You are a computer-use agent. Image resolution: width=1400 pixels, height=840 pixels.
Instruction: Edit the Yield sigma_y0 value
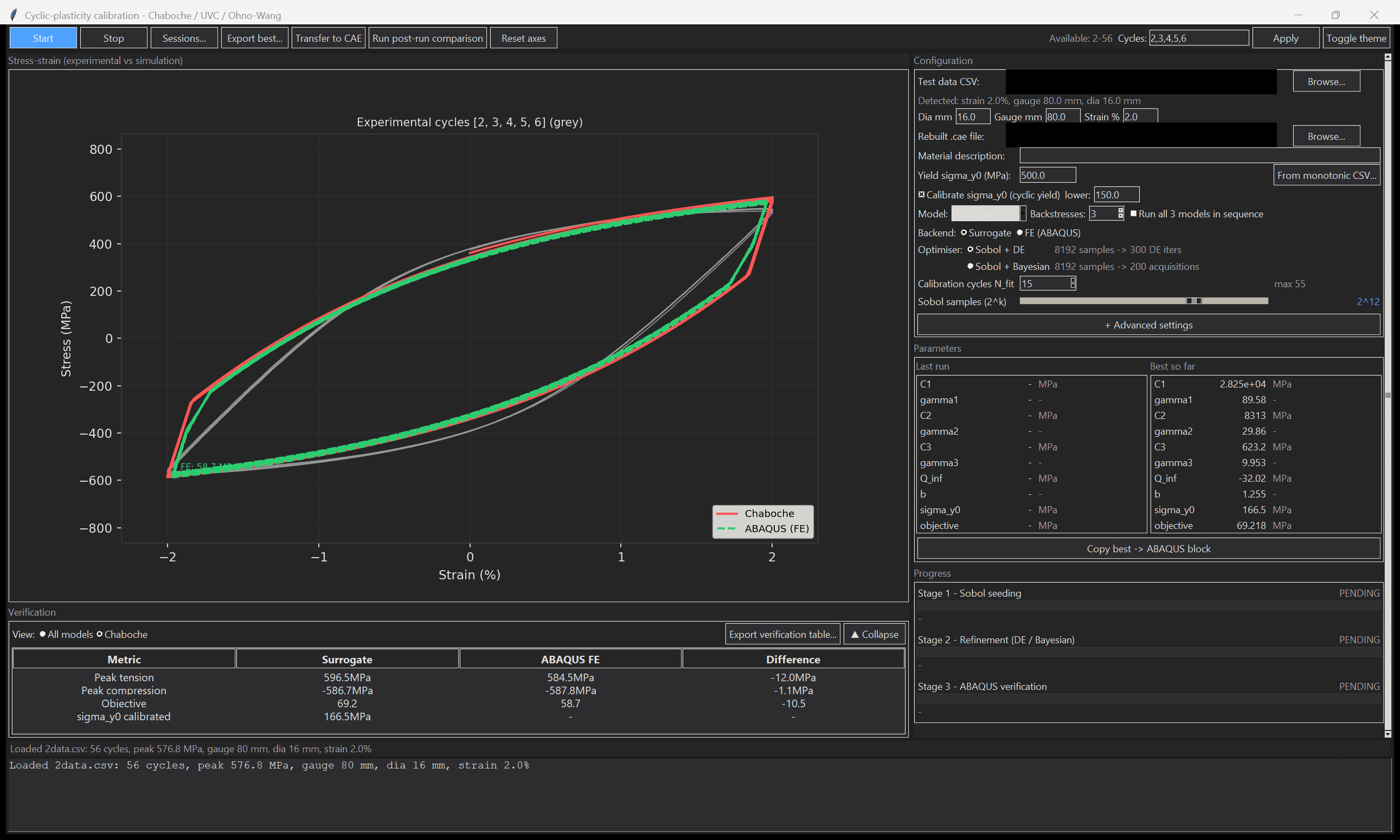click(1047, 175)
